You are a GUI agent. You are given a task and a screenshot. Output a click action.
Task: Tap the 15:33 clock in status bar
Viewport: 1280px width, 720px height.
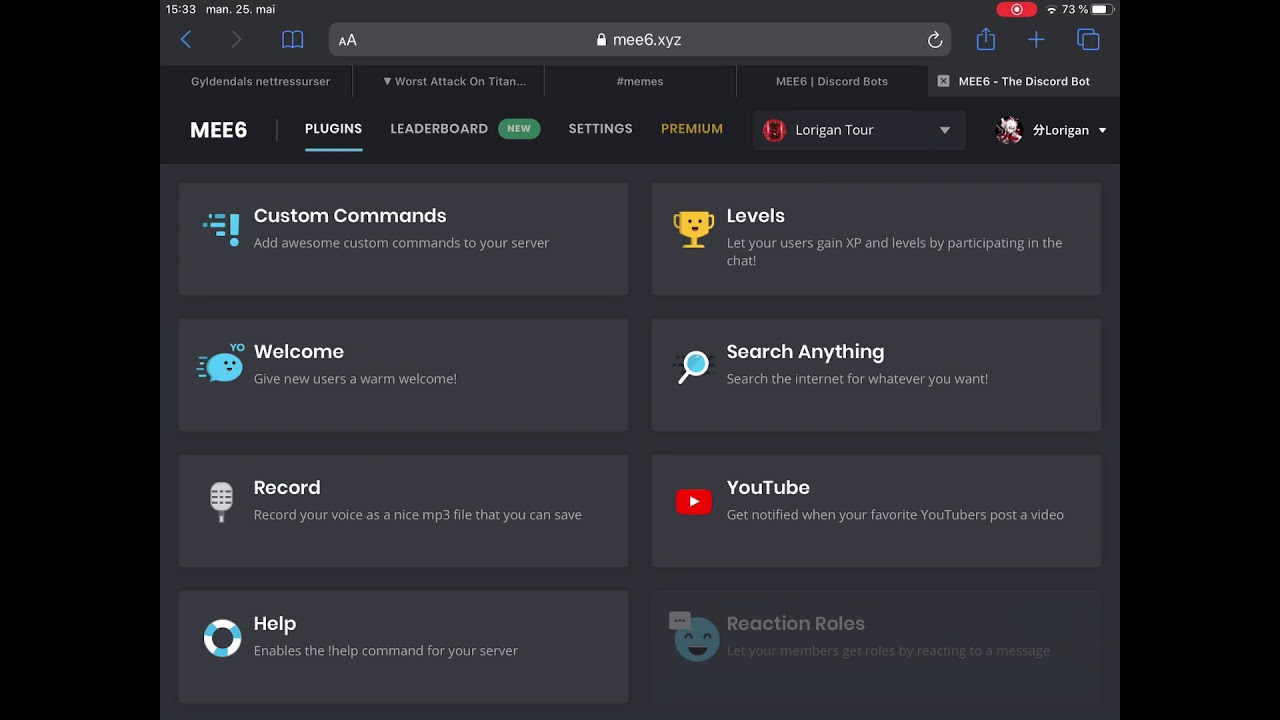coord(181,9)
